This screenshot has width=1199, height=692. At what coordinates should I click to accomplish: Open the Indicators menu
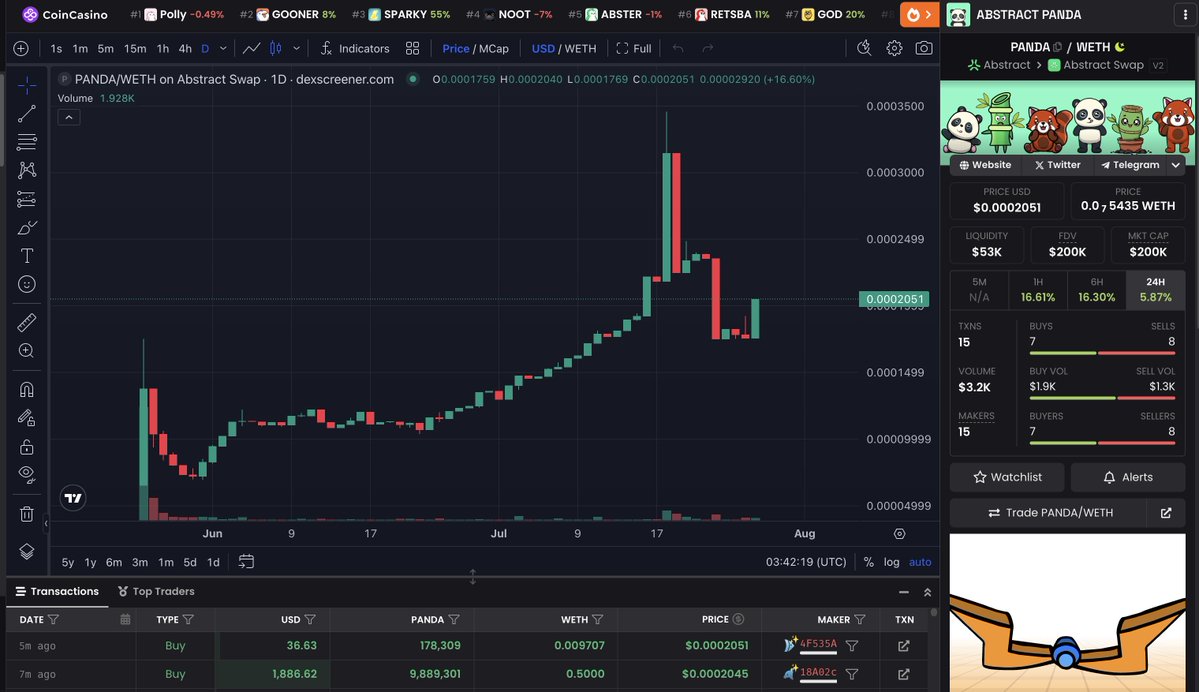point(355,48)
